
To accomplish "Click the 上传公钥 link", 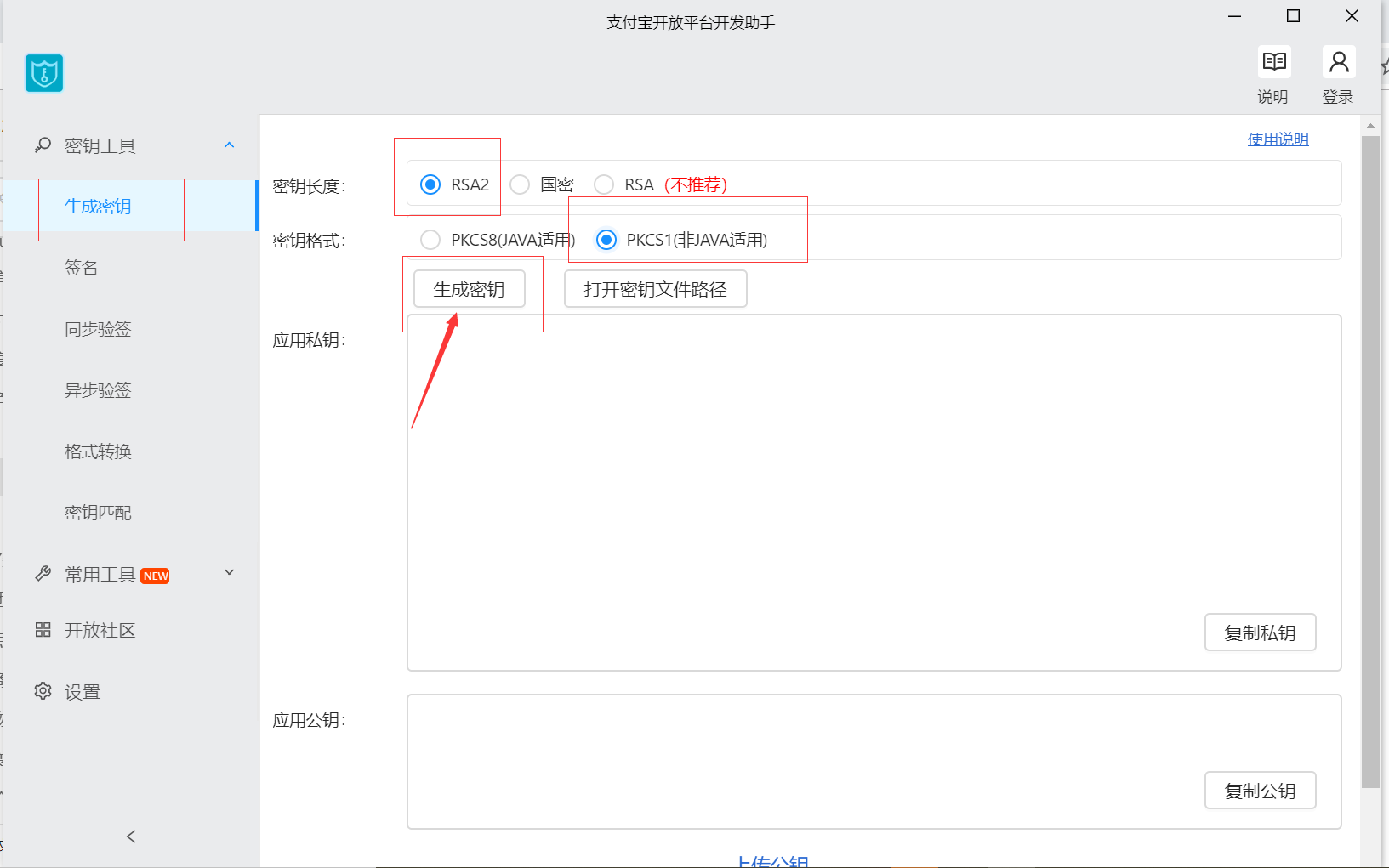I will tap(773, 861).
